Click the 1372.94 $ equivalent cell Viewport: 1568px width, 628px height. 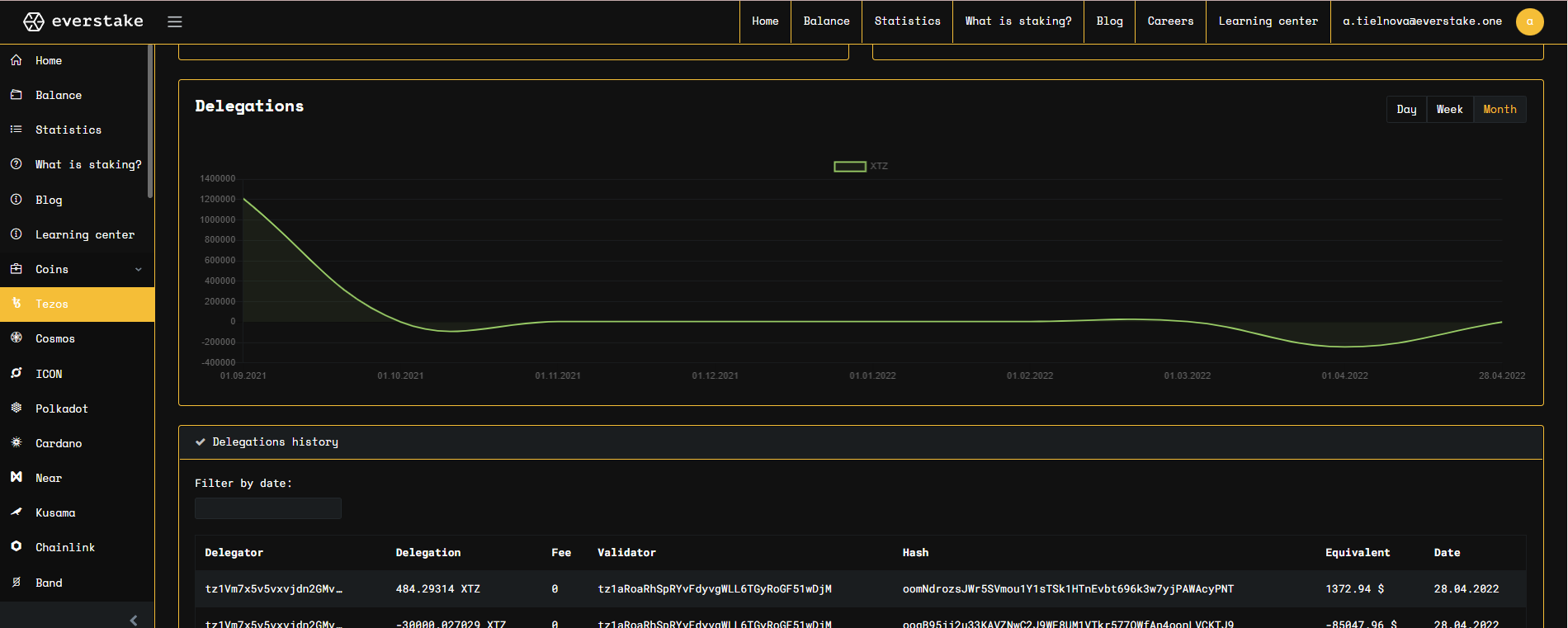(1354, 589)
